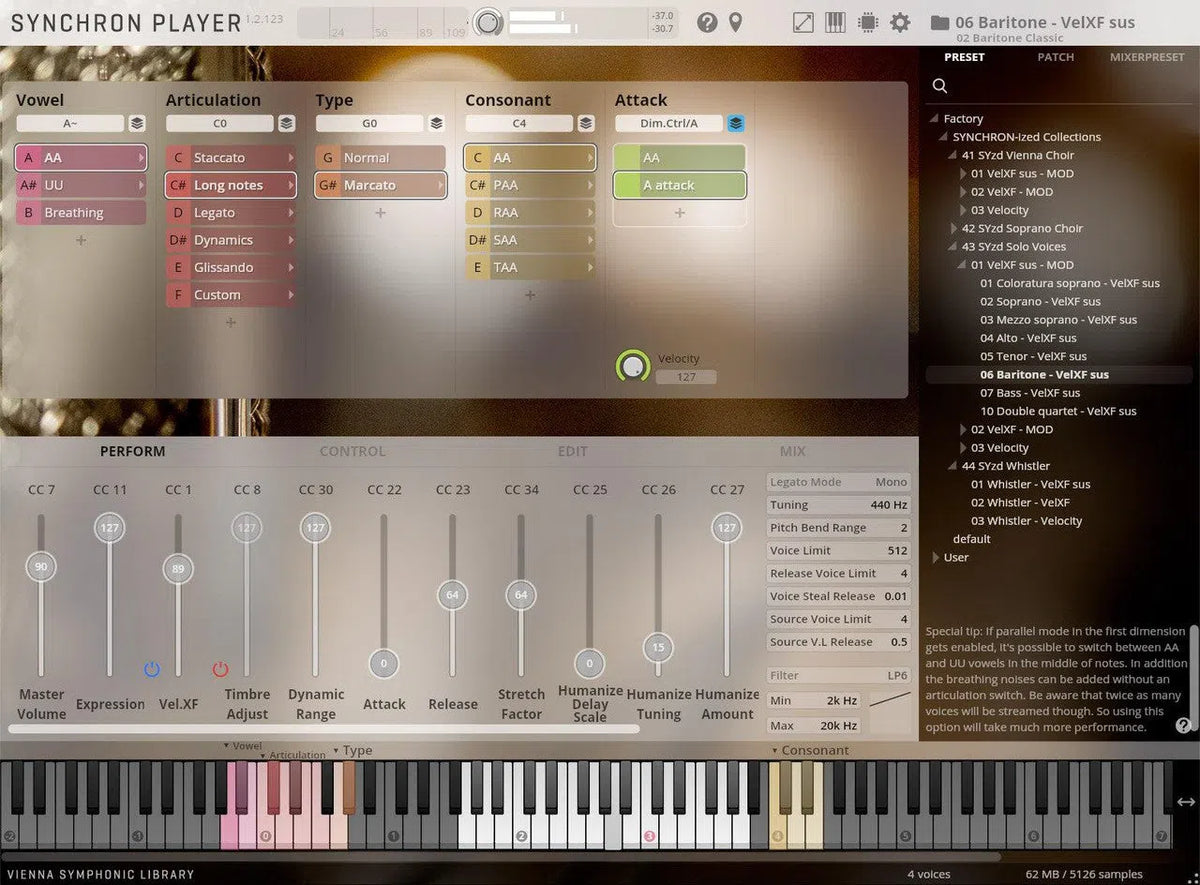Click the virtual keyboard display icon
The width and height of the screenshot is (1200, 885).
coord(835,21)
